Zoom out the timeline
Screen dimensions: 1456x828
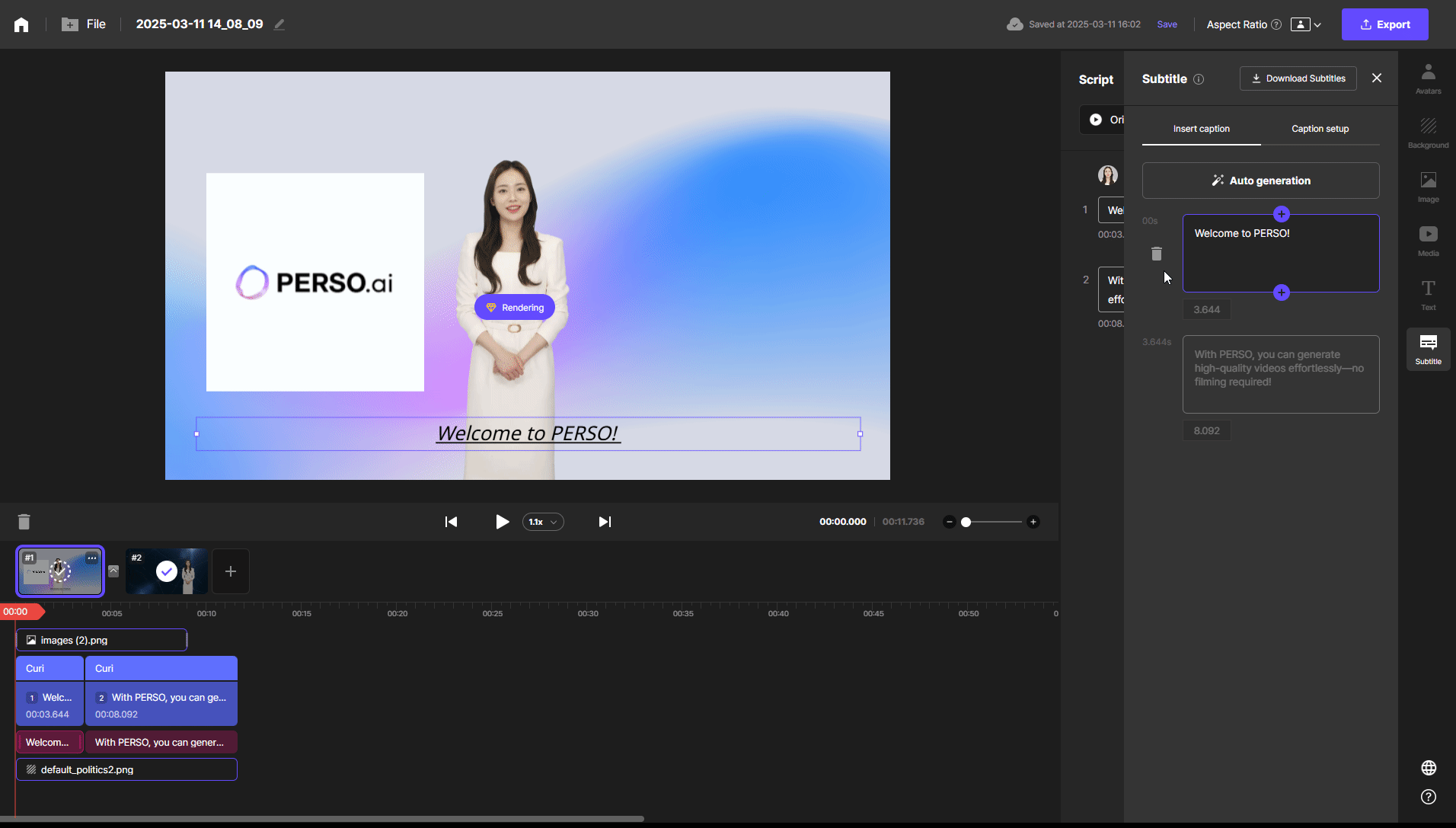click(949, 522)
